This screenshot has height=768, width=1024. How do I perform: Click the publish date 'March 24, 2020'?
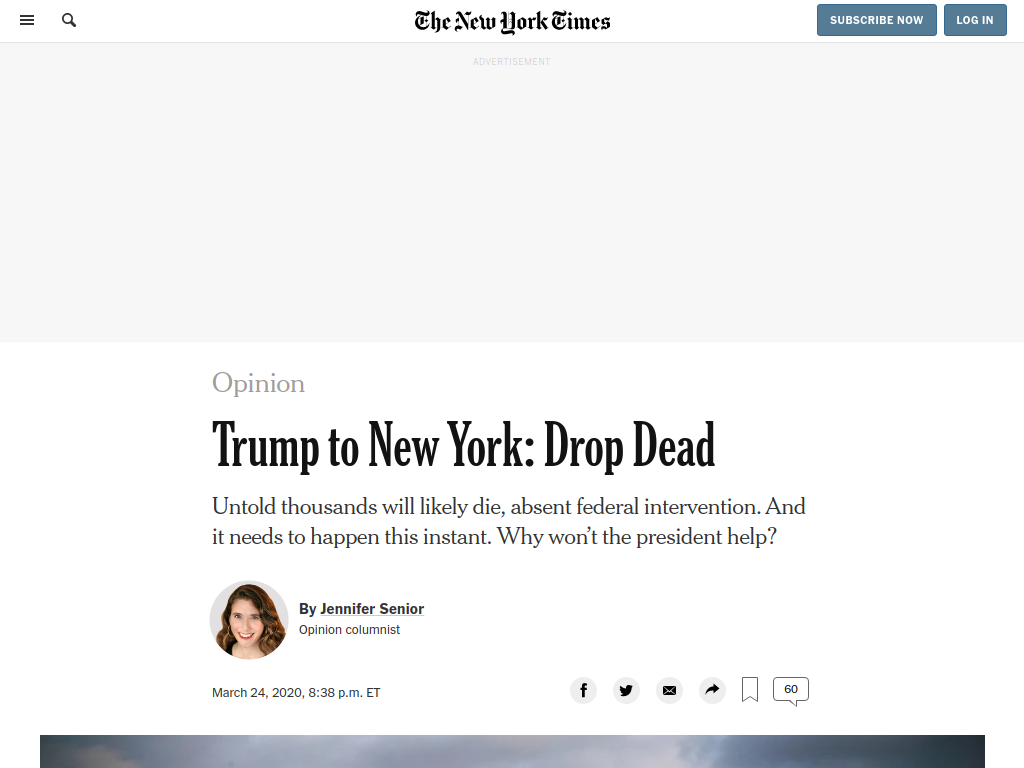tap(296, 692)
